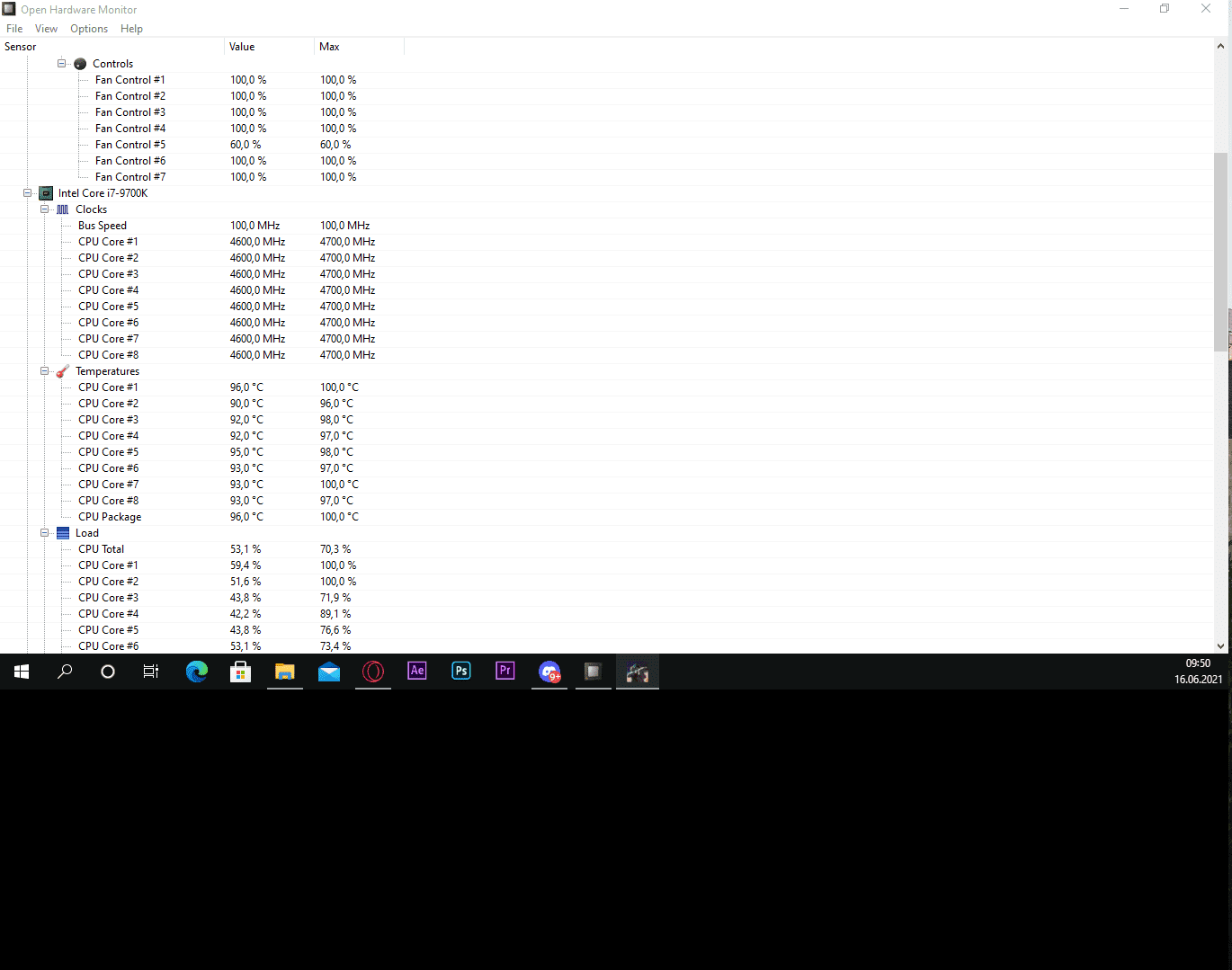
Task: Click the Open Hardware Monitor title icon
Action: tap(9, 9)
